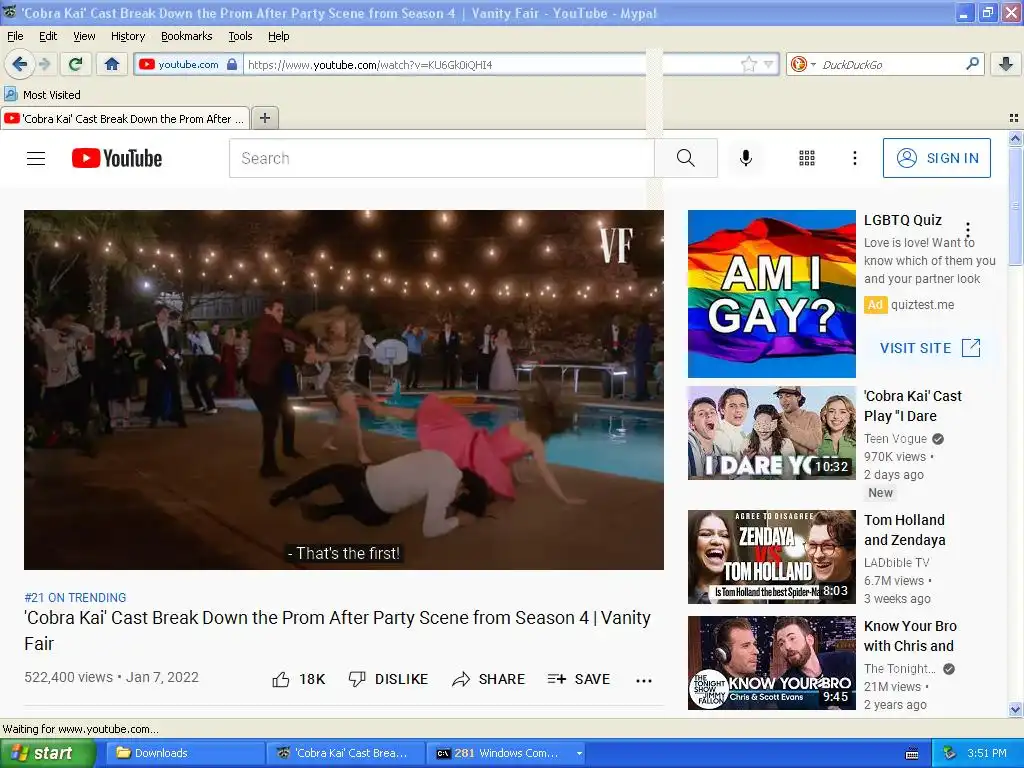Click the DISLIKE thumbs-down button

[388, 679]
